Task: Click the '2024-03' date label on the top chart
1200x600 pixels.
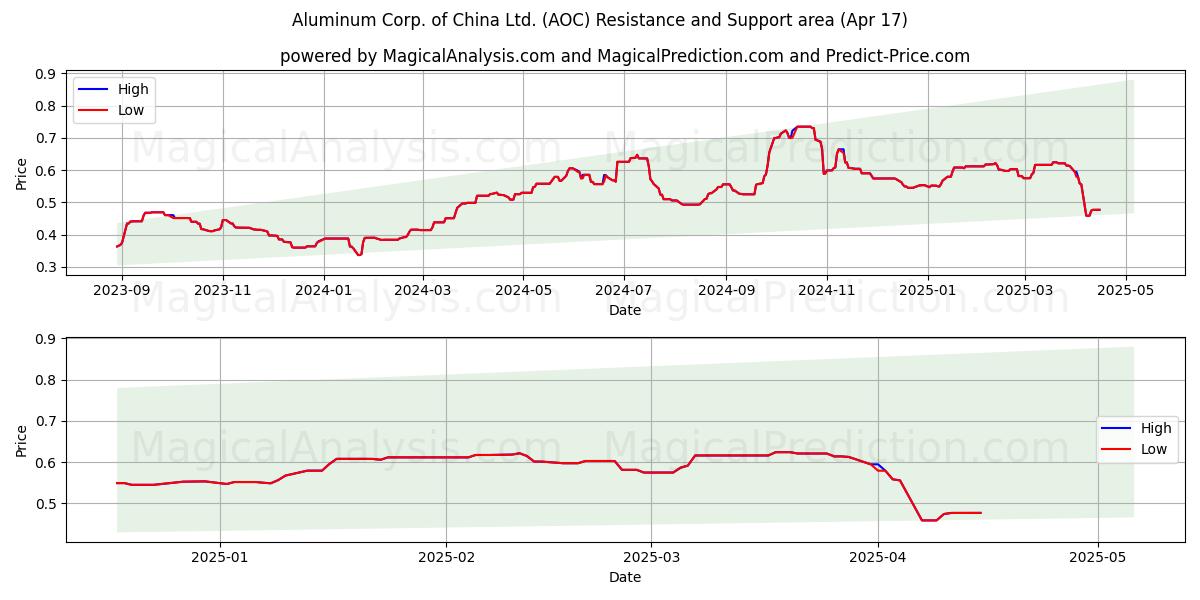Action: (423, 293)
